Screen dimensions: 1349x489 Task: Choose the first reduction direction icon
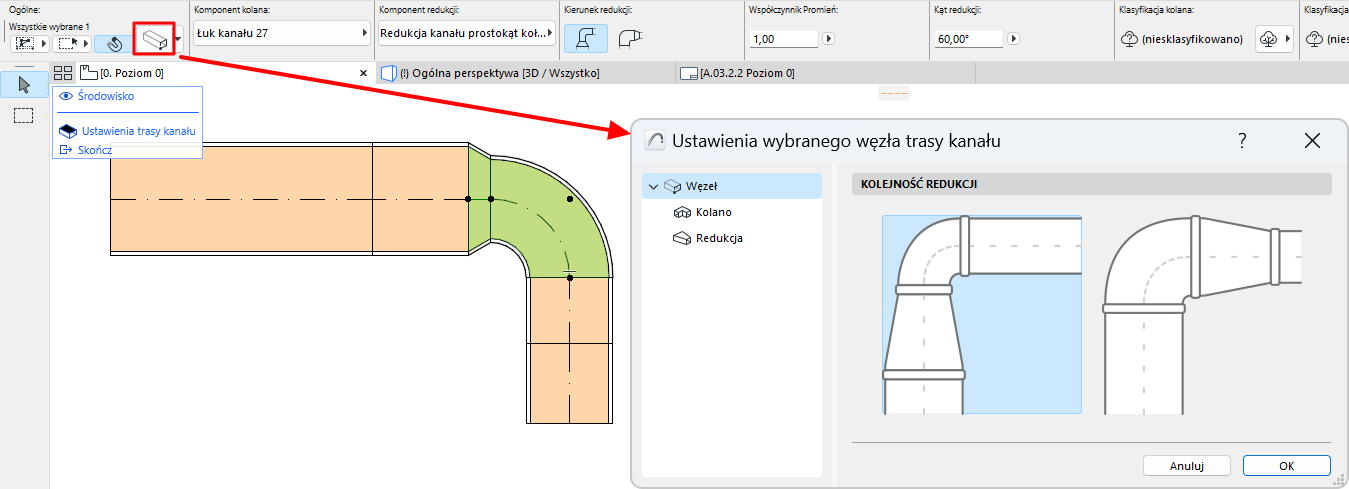tap(584, 38)
